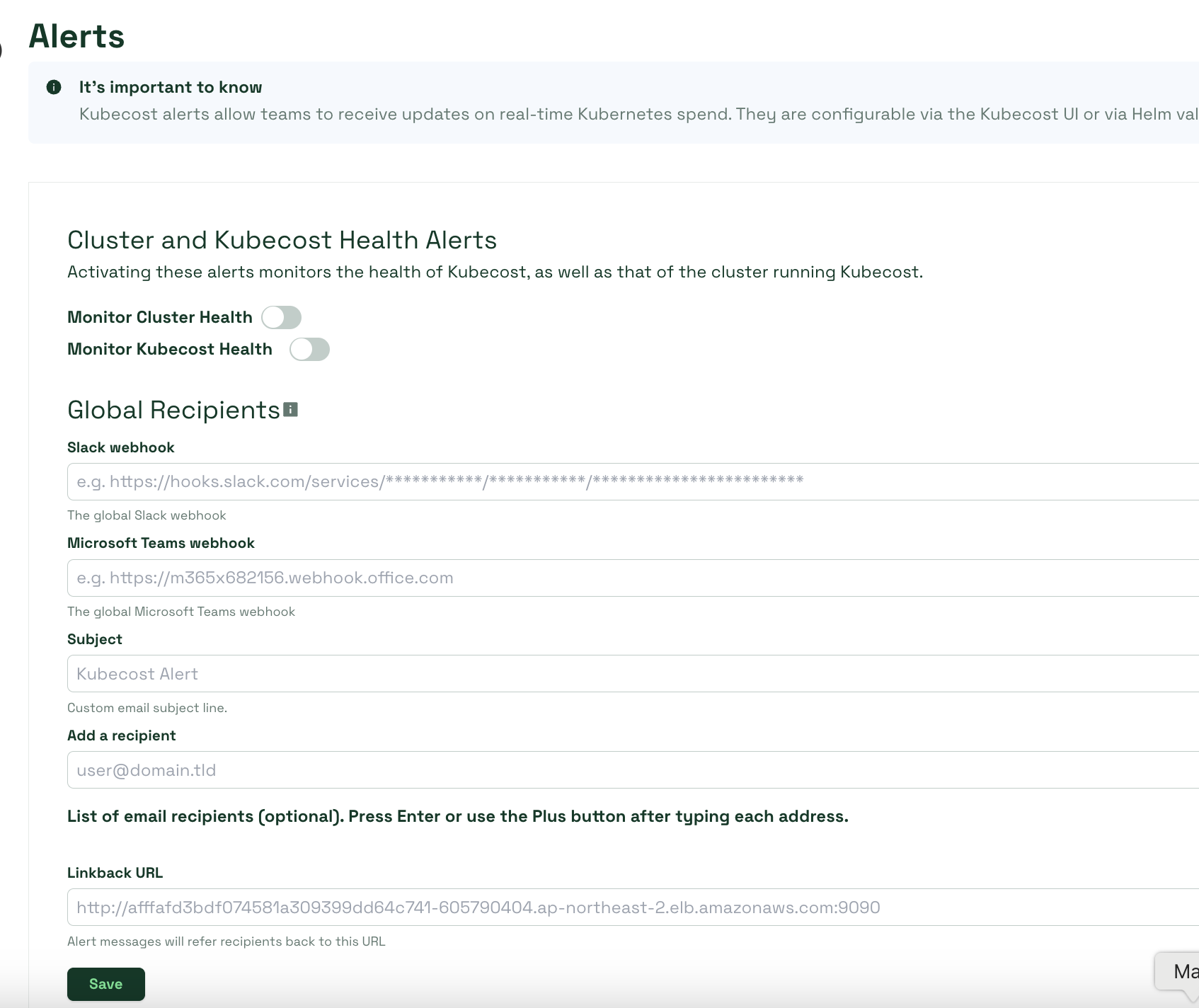Image resolution: width=1199 pixels, height=1008 pixels.
Task: Click 'The global Slack webhook' helper text
Action: click(147, 515)
